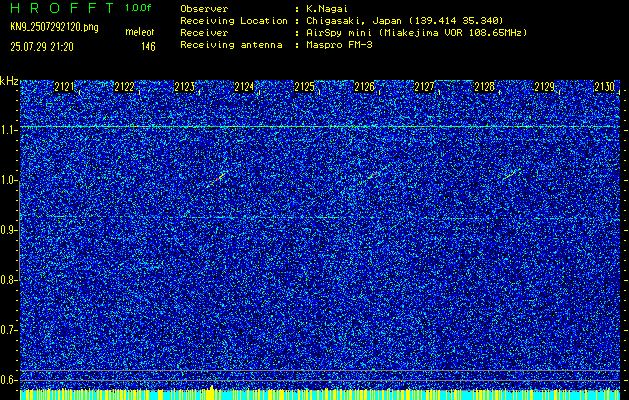Click the Receiving Location label
Viewport: 629px width, 400px height.
[234, 21]
